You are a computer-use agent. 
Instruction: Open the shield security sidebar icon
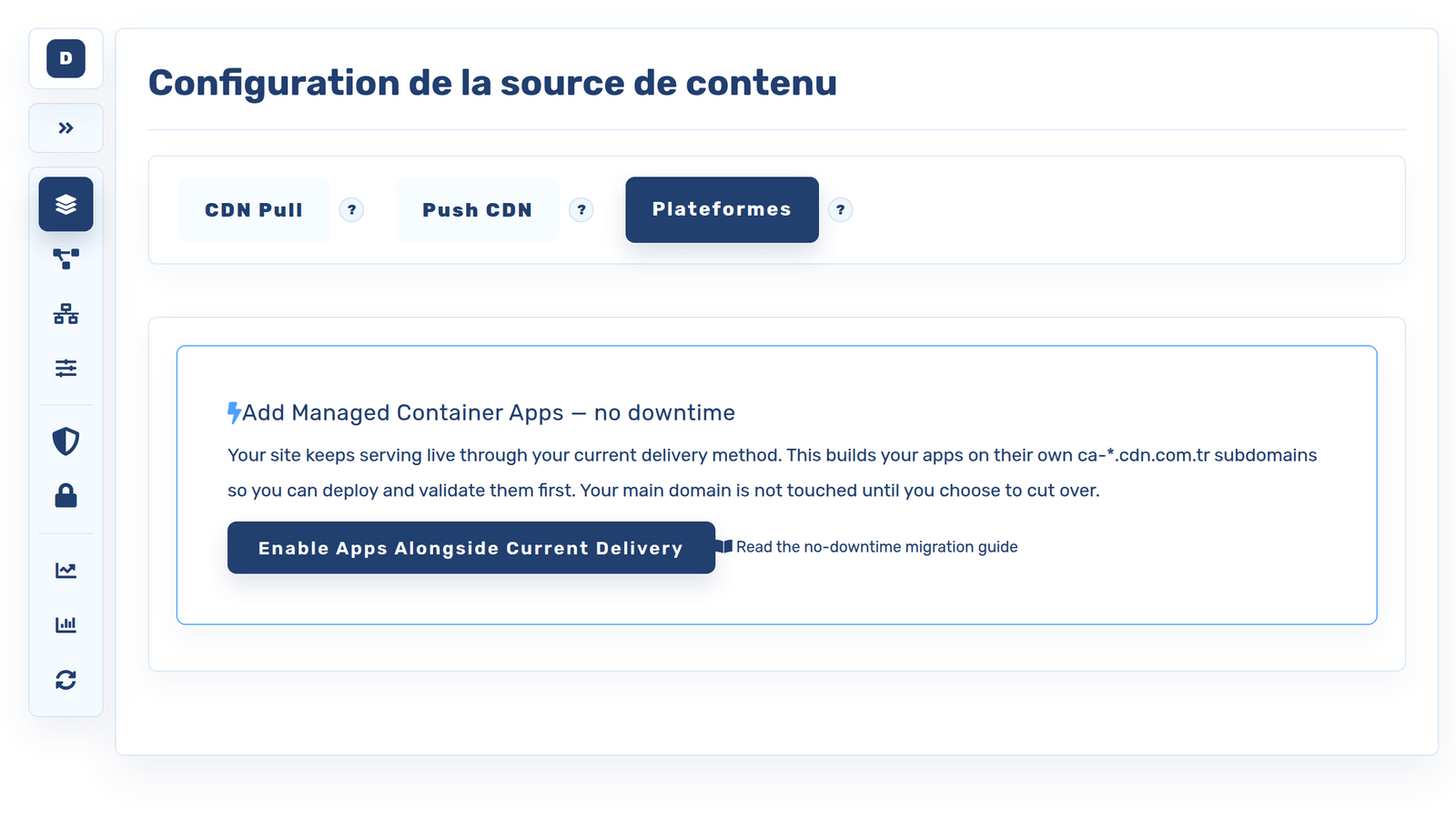pos(66,441)
